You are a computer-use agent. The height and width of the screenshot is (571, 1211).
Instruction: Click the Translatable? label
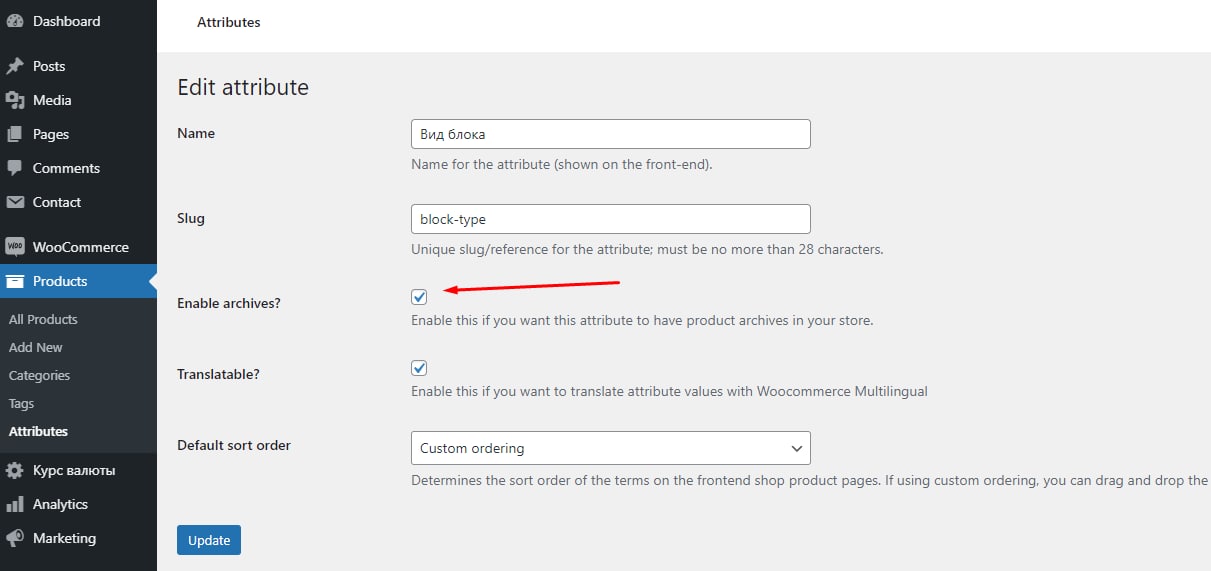click(218, 374)
